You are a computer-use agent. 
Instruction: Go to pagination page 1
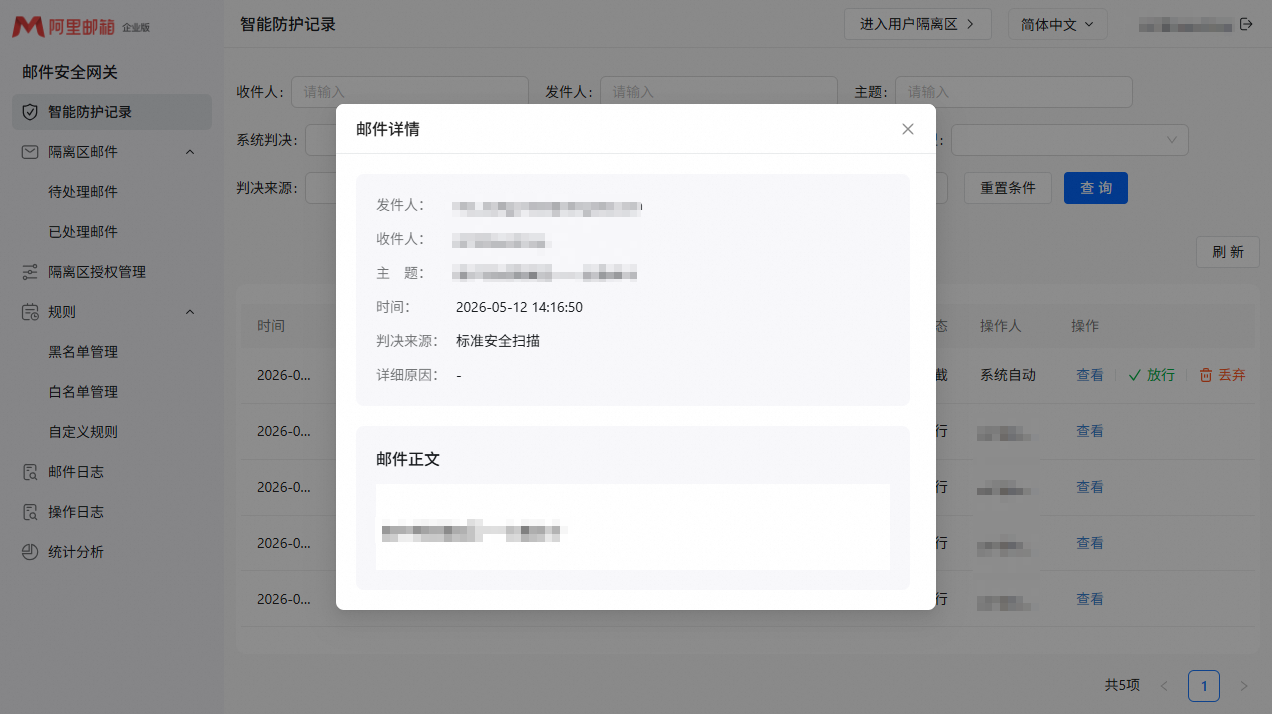pos(1204,686)
